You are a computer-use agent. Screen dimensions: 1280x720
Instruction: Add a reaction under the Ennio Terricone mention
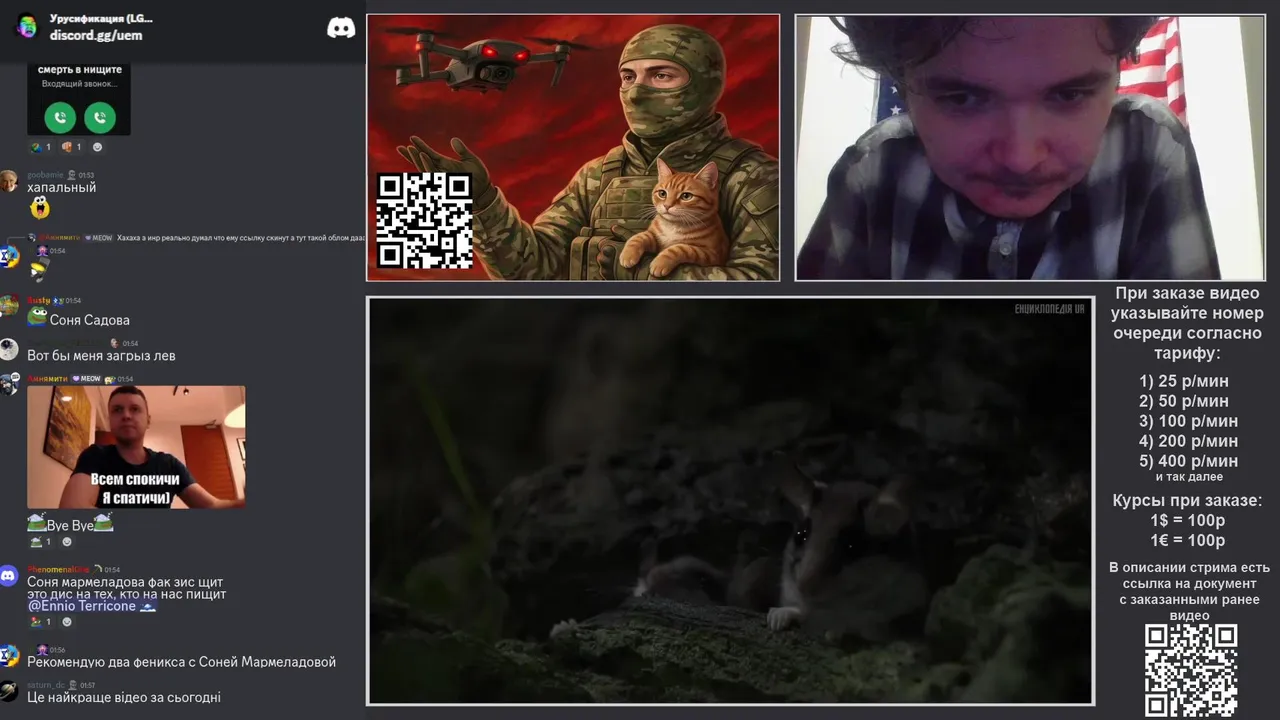click(x=67, y=622)
